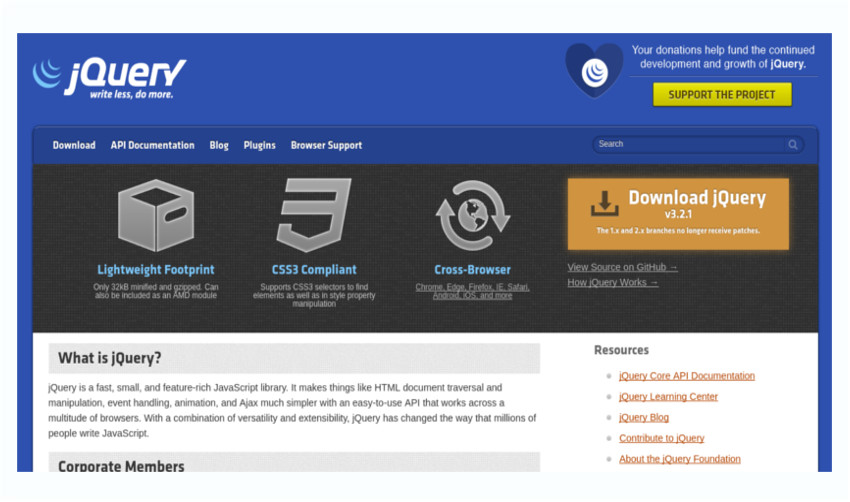Open How jQuery Works link
This screenshot has width=850, height=502.
(613, 282)
